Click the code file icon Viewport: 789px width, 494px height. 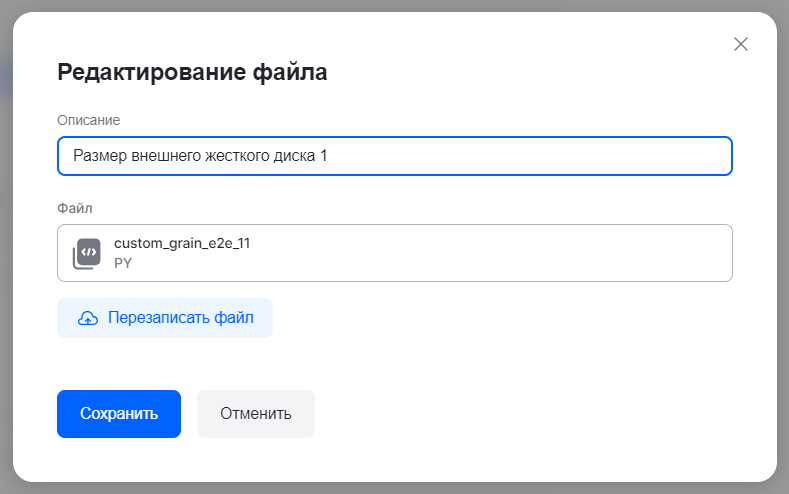pyautogui.click(x=87, y=253)
